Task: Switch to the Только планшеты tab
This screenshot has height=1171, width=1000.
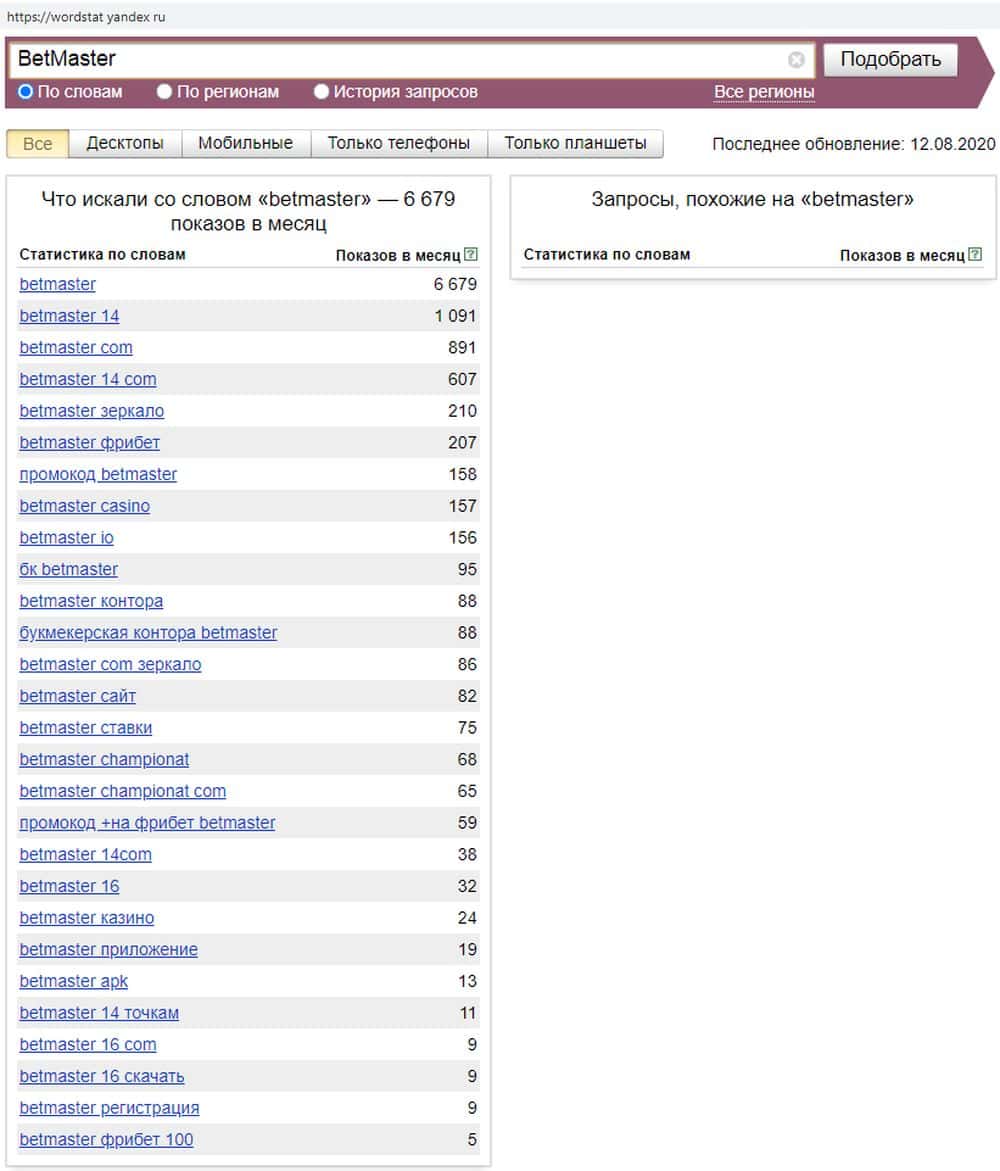Action: [x=575, y=143]
